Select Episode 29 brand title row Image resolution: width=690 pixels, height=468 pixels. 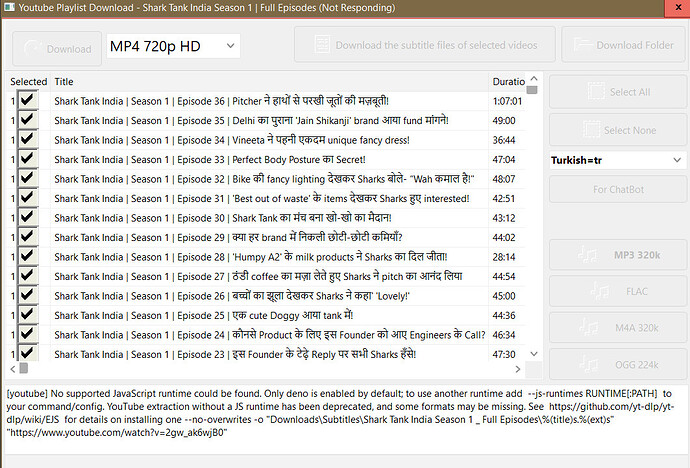tap(228, 238)
